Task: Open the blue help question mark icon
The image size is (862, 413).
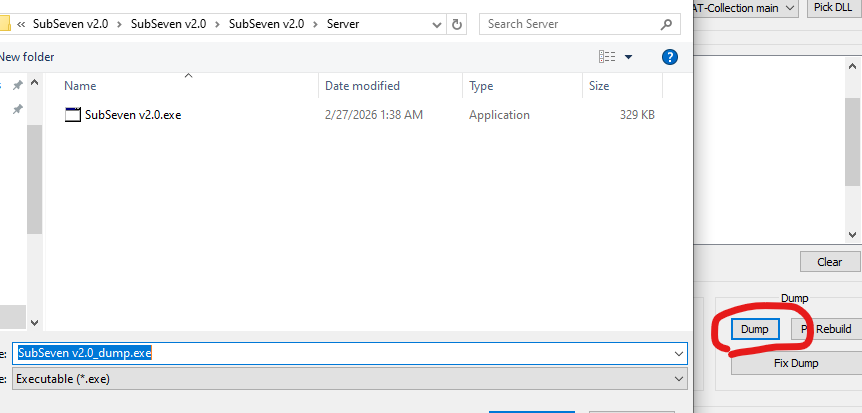Action: click(669, 57)
